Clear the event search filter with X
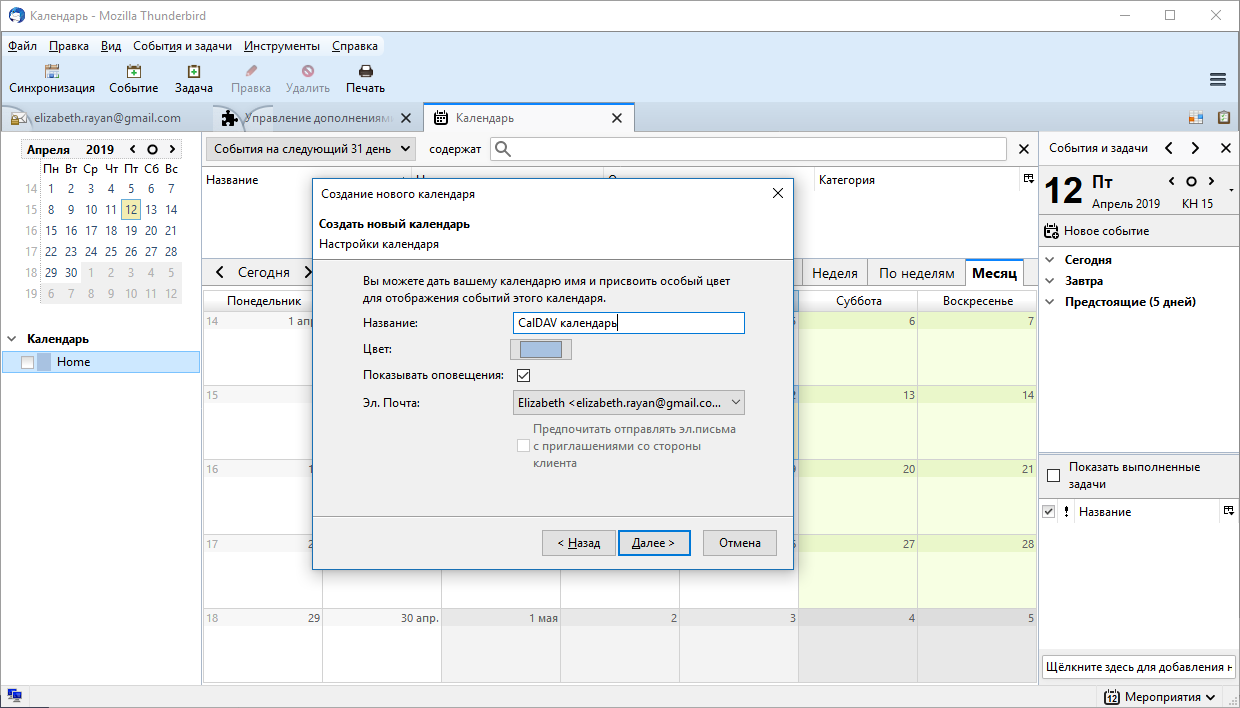Image resolution: width=1240 pixels, height=708 pixels. coord(1023,149)
